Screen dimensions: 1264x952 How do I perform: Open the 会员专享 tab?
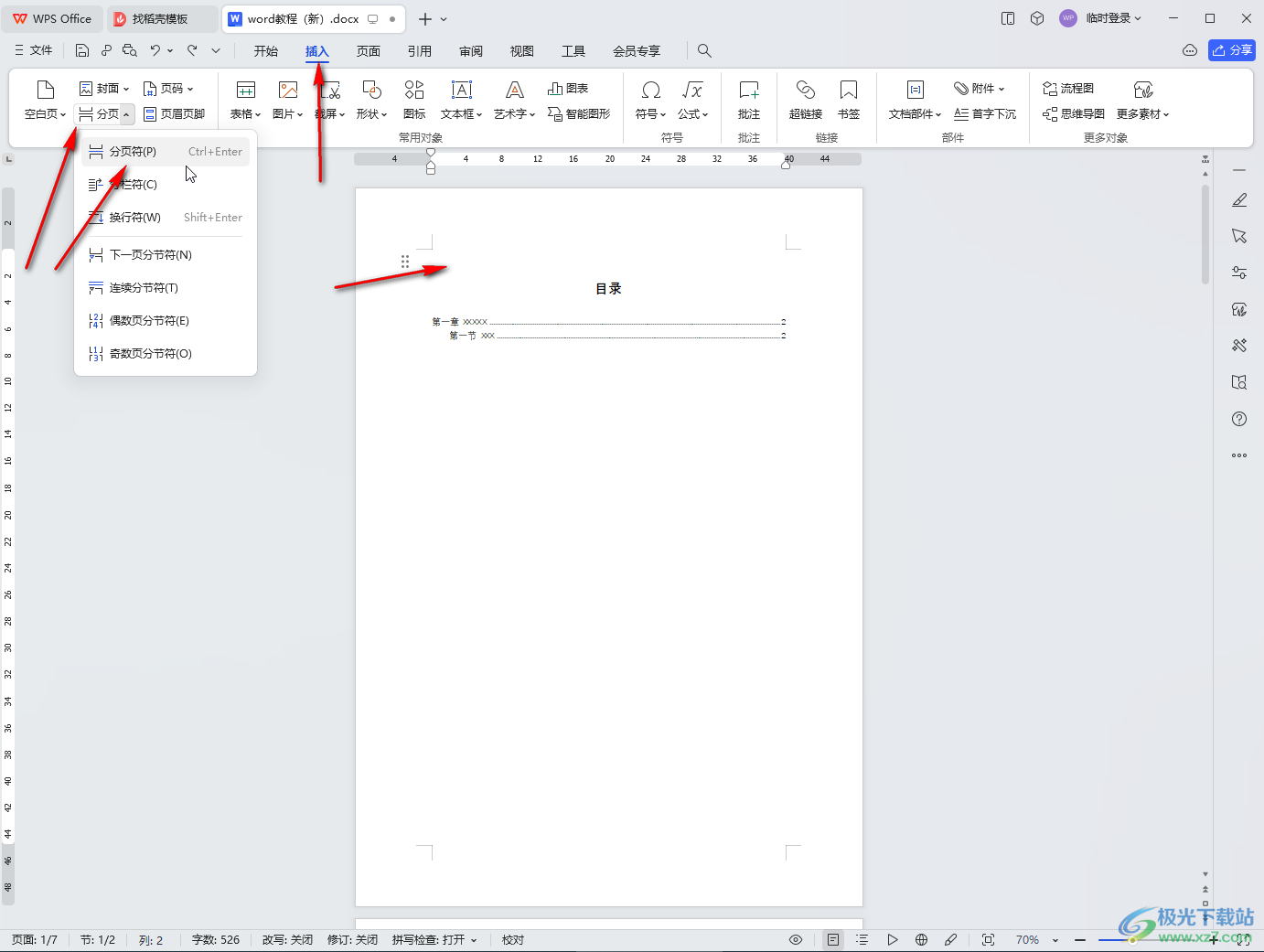tap(637, 51)
